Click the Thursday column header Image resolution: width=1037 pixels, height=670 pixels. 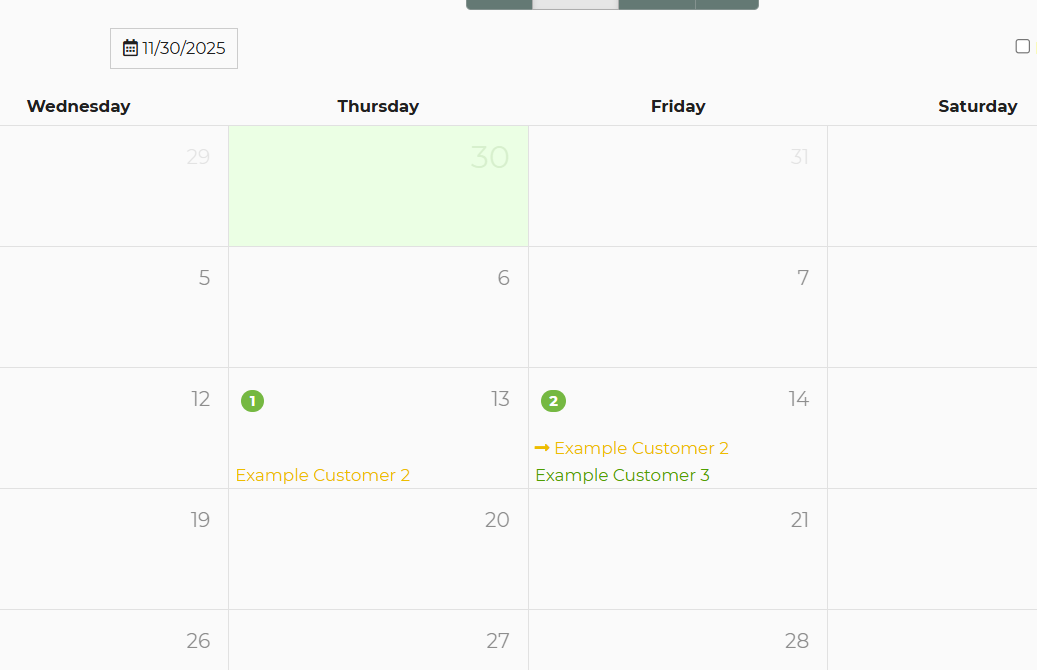pyautogui.click(x=378, y=106)
